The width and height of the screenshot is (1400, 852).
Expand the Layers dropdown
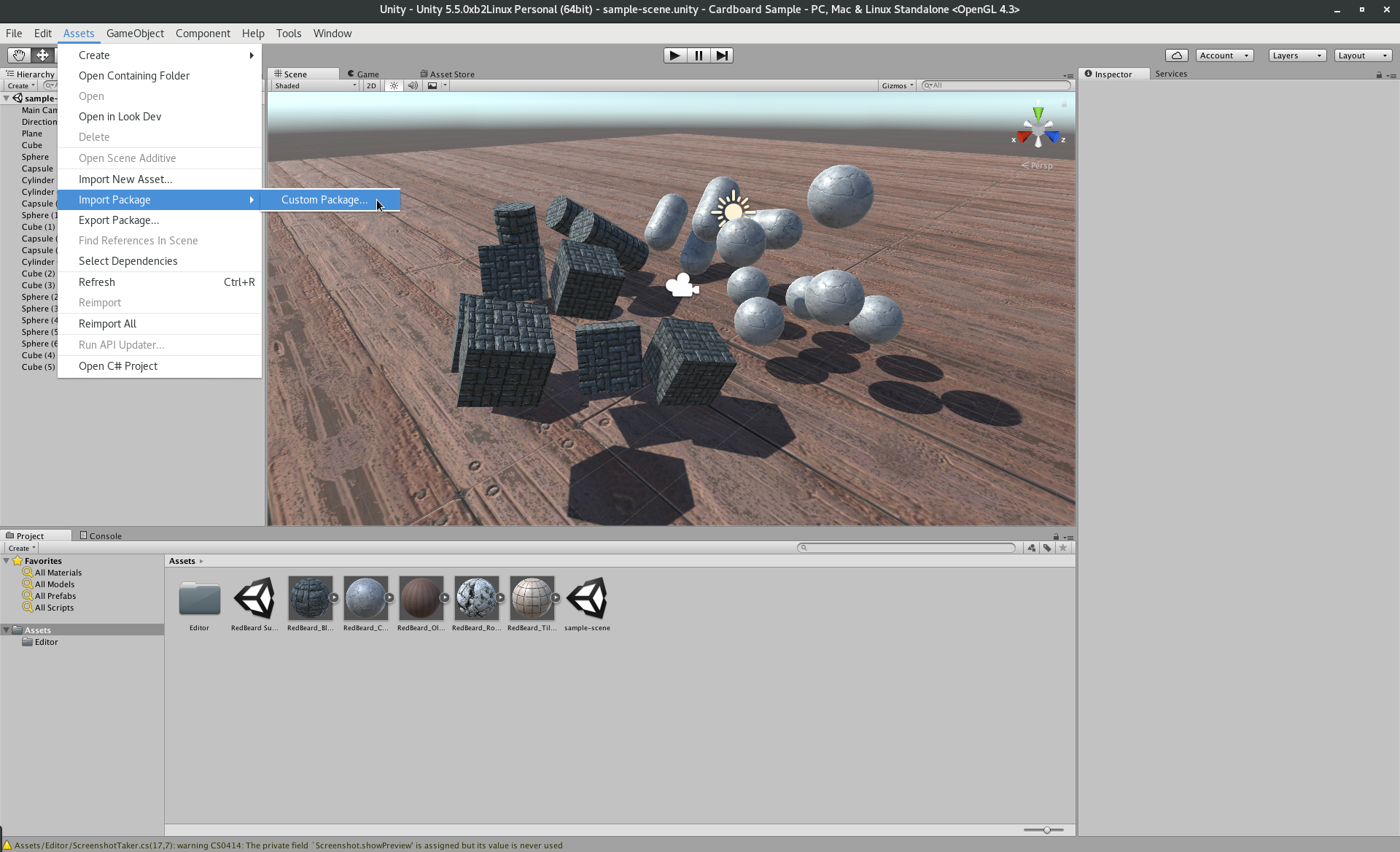click(1296, 55)
